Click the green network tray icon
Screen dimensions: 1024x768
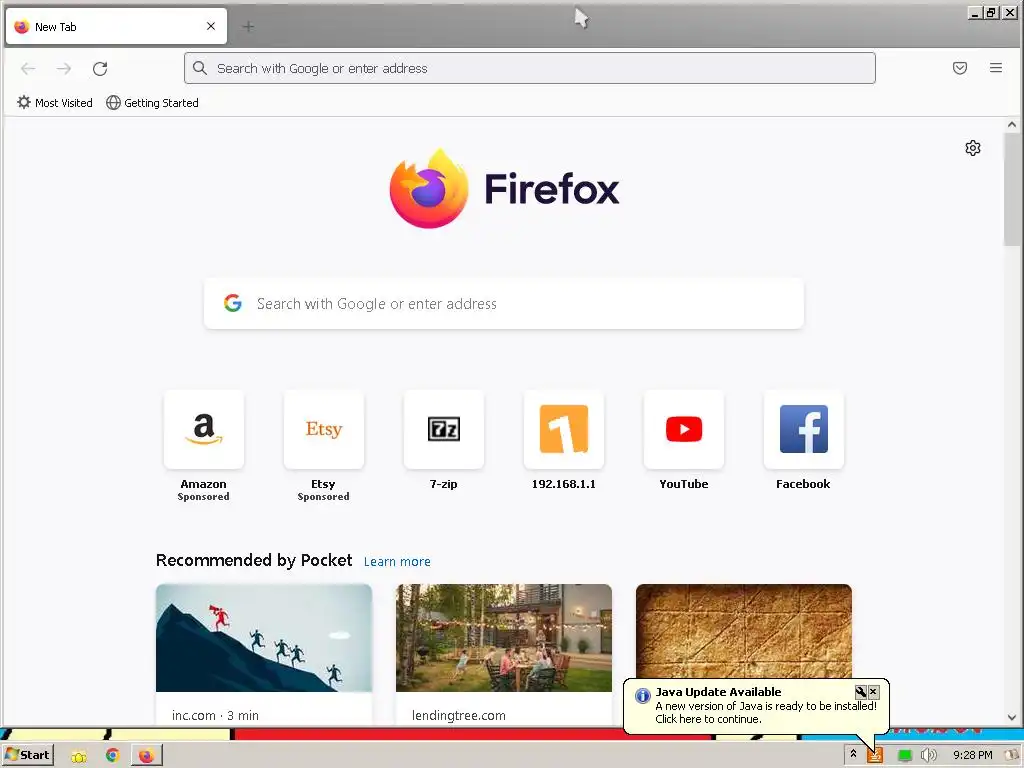pos(904,756)
